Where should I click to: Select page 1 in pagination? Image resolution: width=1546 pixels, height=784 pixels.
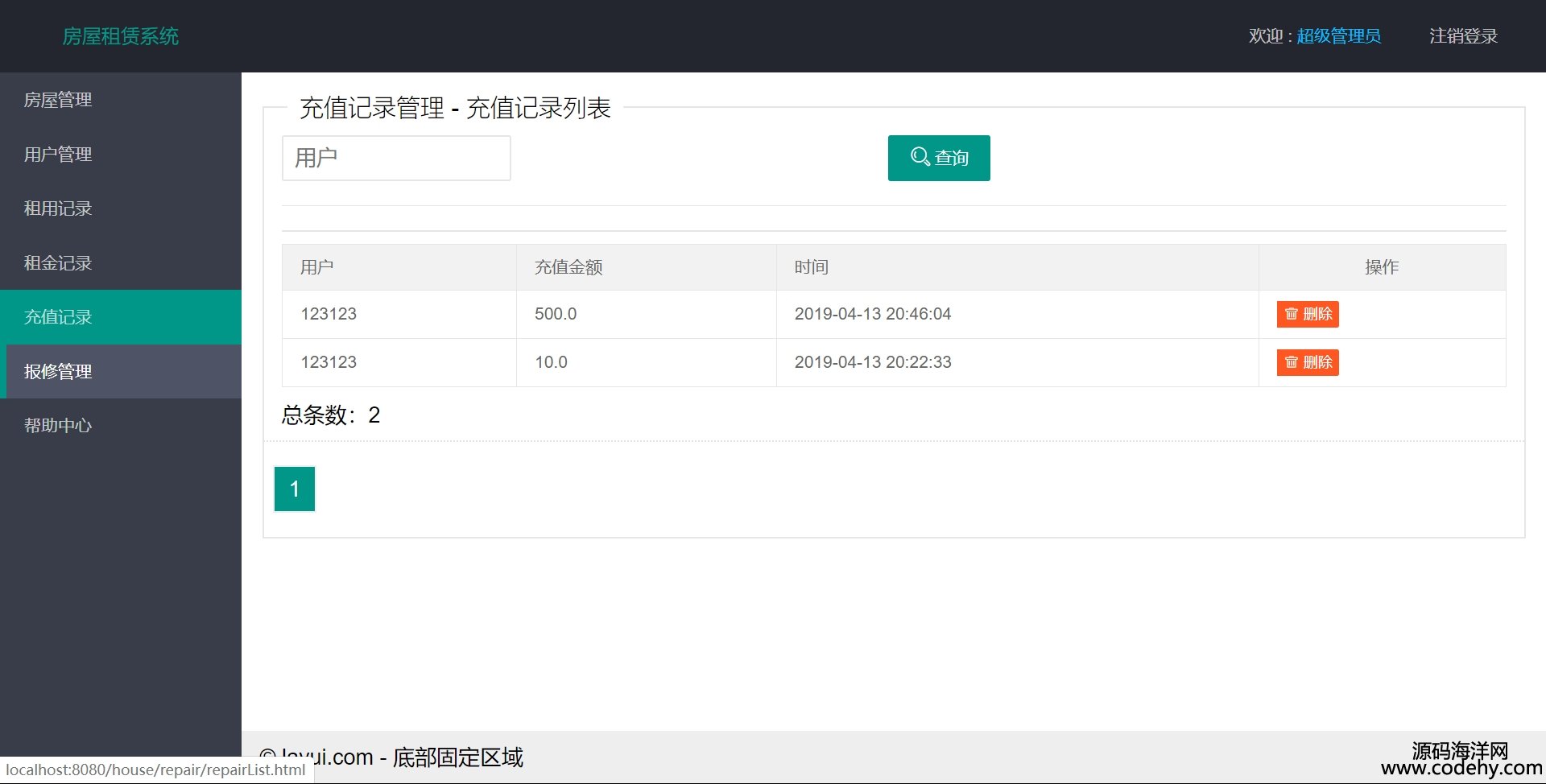(295, 489)
